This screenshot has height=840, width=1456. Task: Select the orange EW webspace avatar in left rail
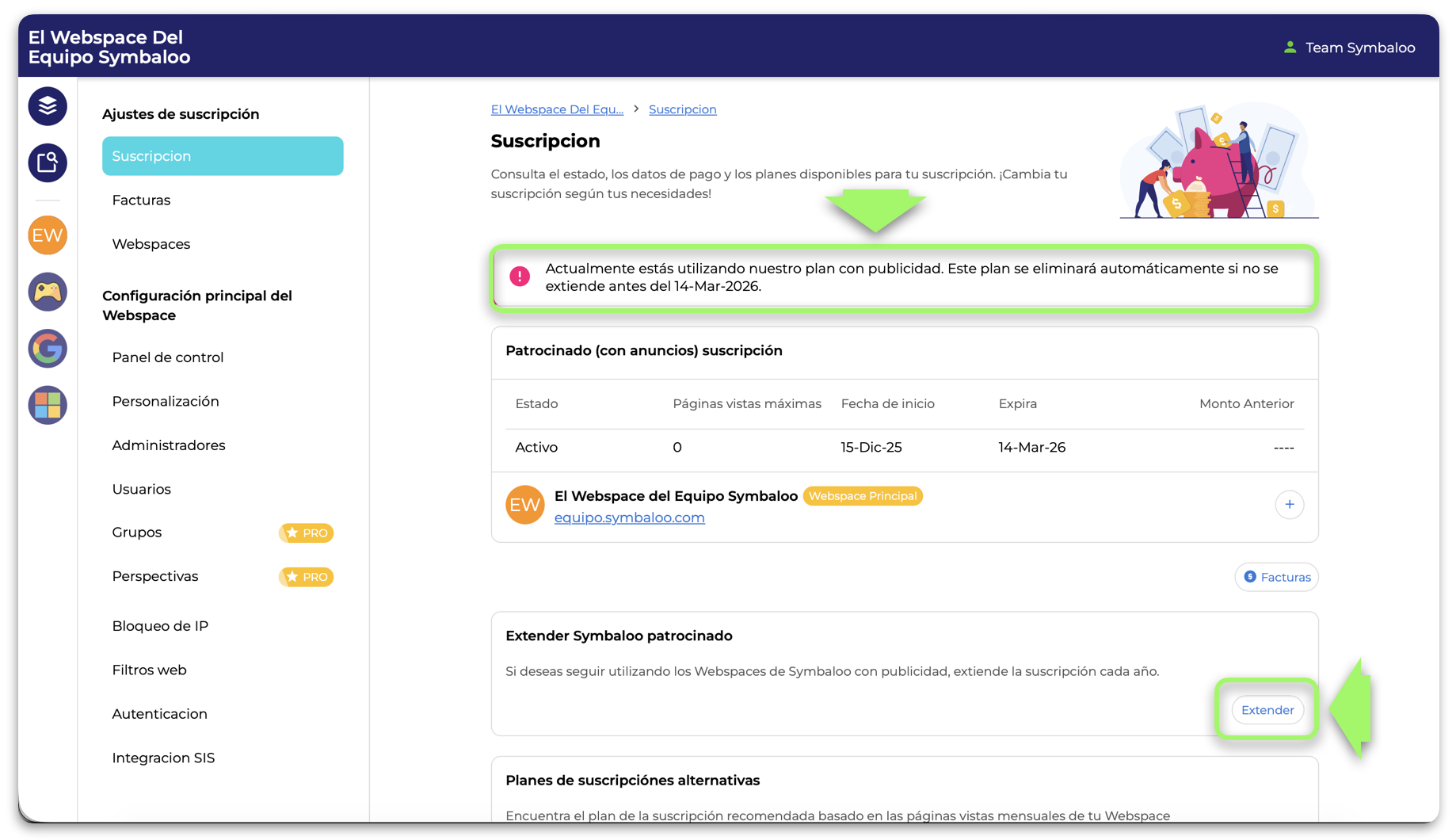click(48, 235)
